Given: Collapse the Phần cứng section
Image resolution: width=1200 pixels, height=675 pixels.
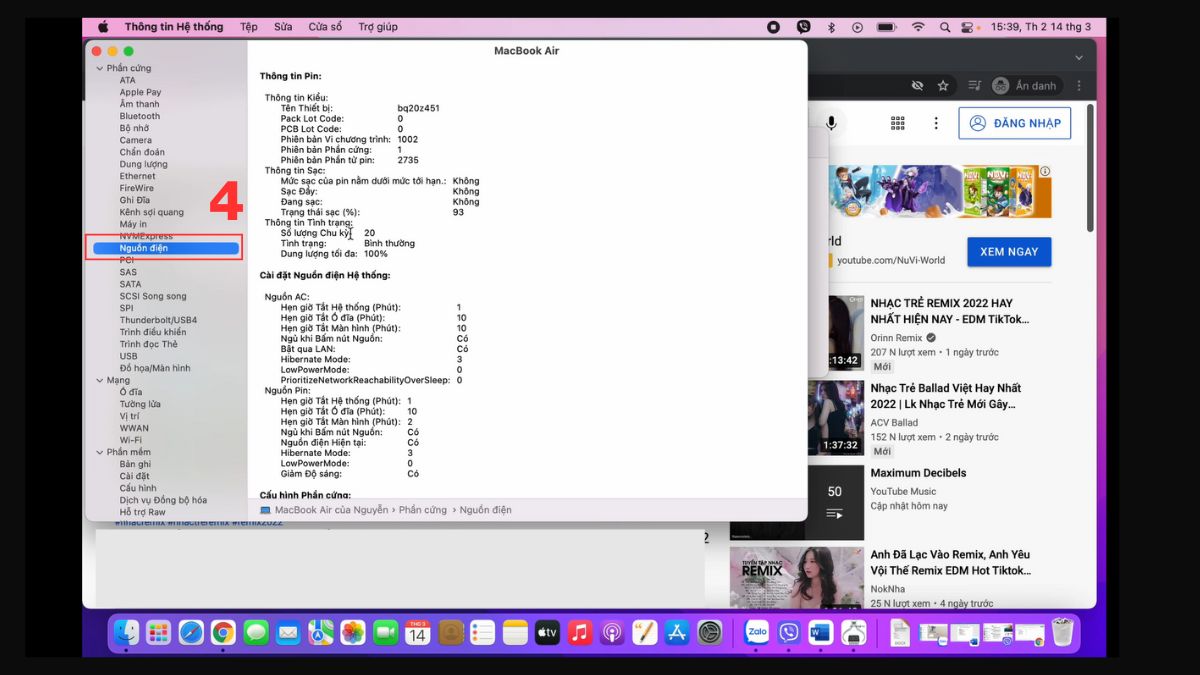Looking at the screenshot, I should tap(99, 68).
